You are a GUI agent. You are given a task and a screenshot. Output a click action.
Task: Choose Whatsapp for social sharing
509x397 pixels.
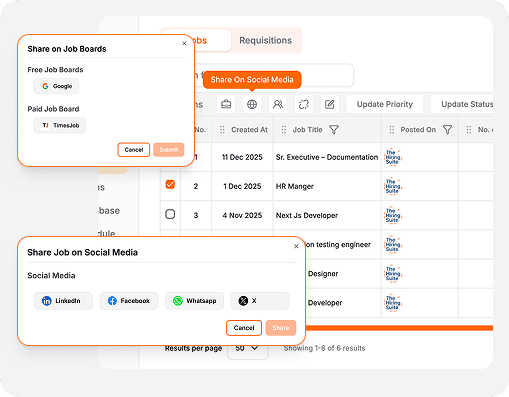click(x=194, y=301)
